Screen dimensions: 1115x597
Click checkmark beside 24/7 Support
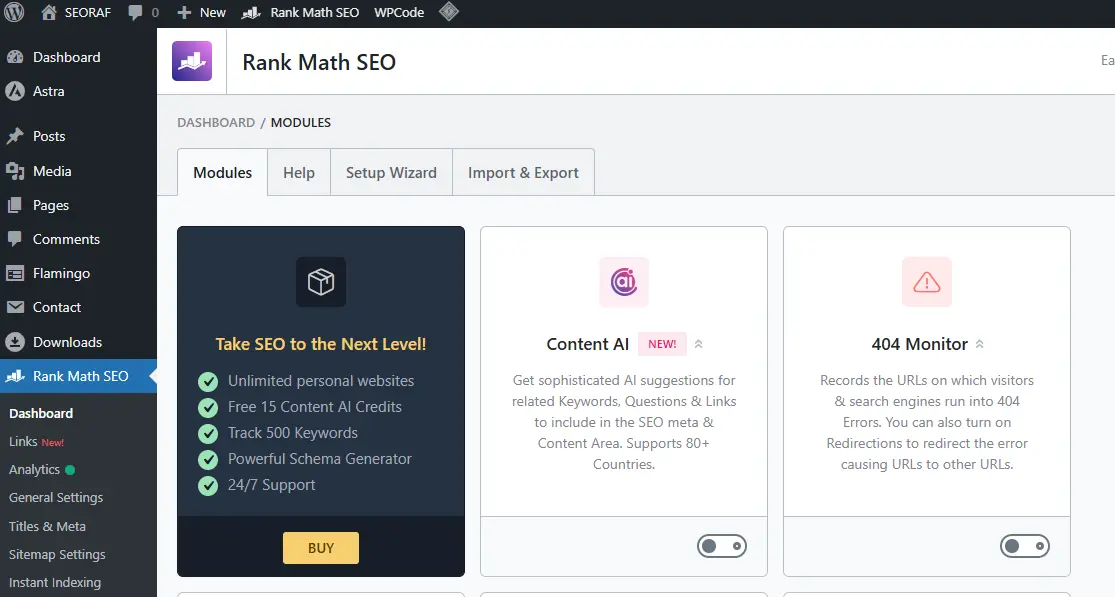(x=208, y=485)
